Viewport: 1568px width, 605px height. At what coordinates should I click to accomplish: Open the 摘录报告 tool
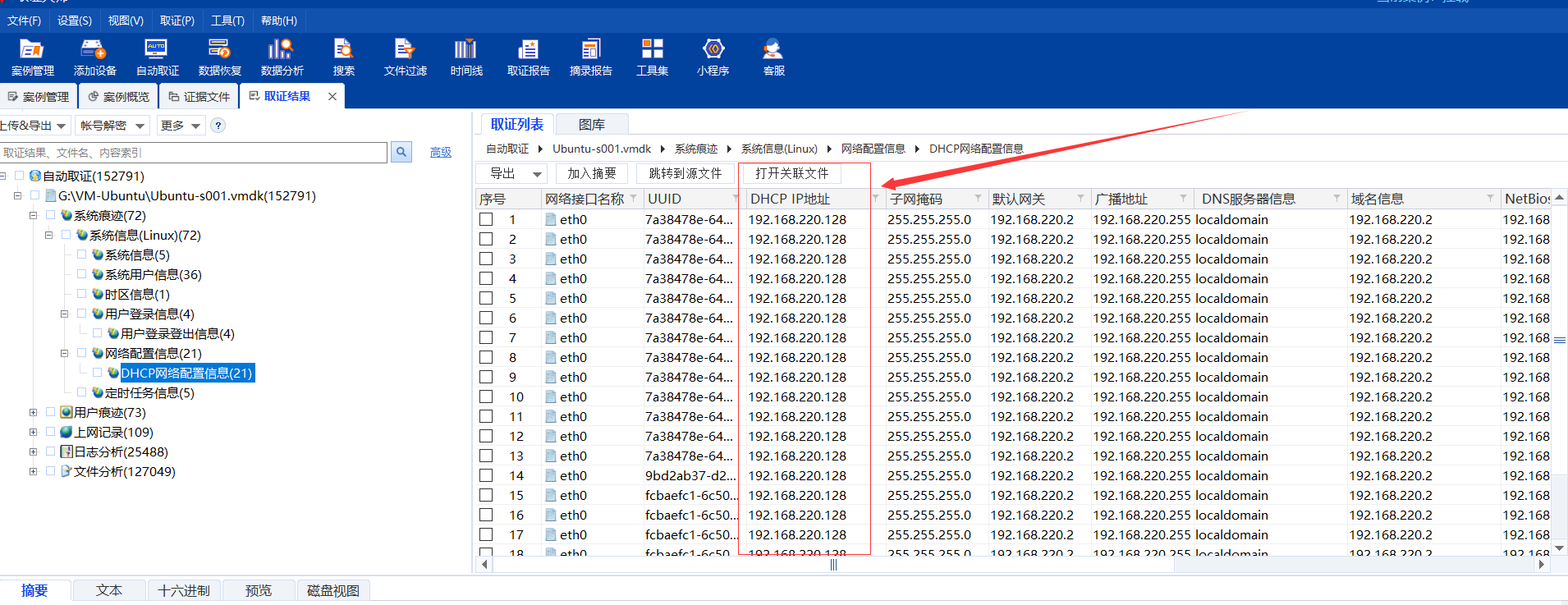coord(591,57)
